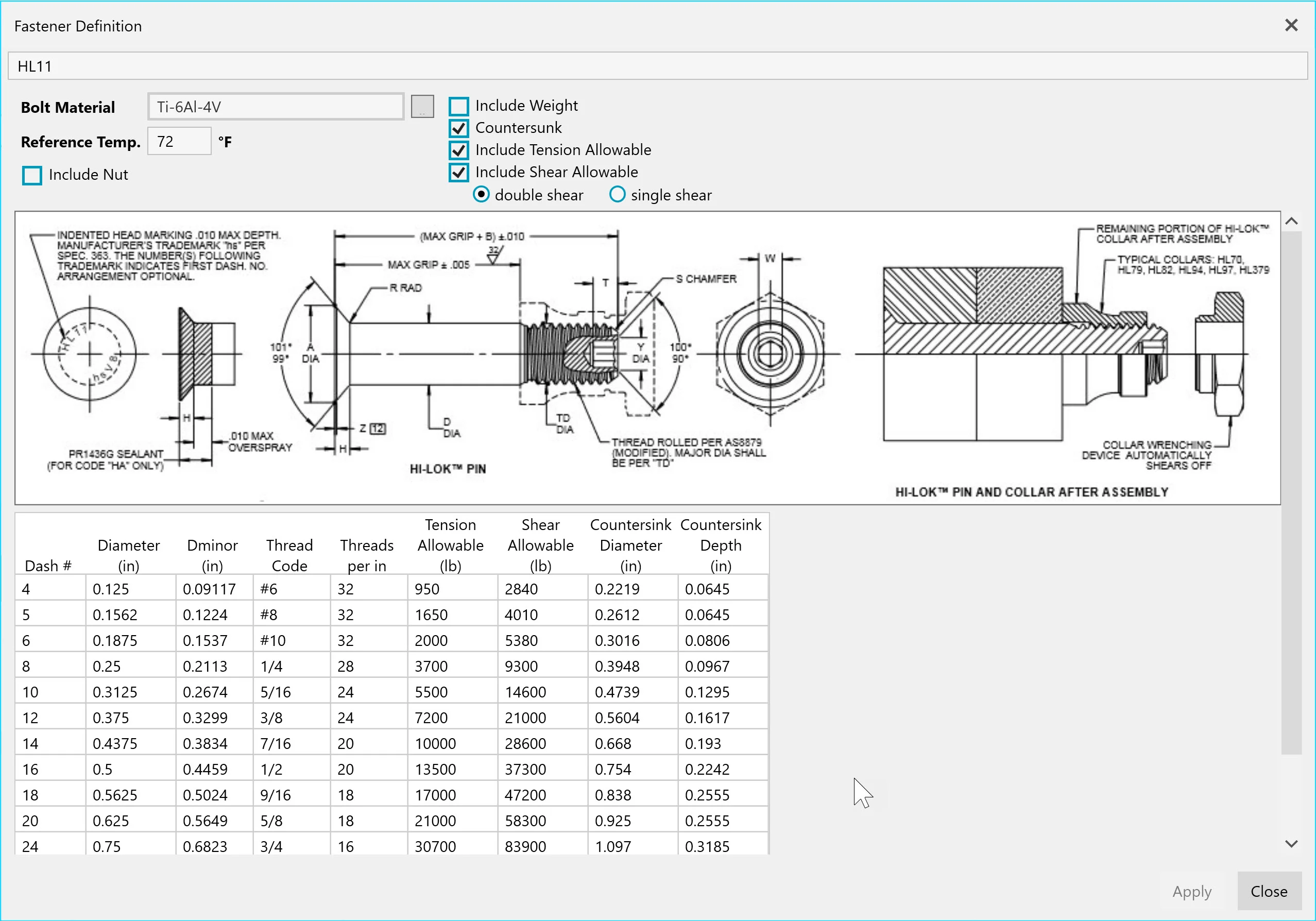Click countersink depth cell 0.3185
Viewport: 1316px width, 921px height.
pyautogui.click(x=723, y=845)
